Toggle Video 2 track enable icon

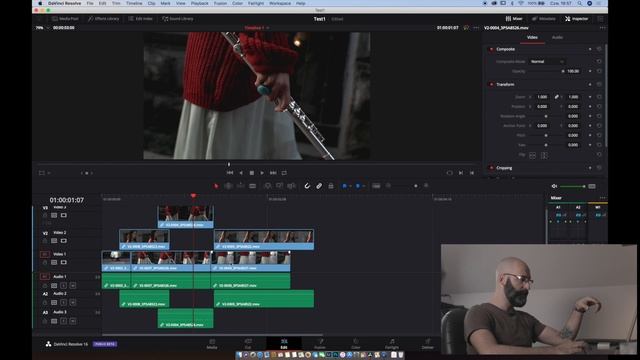64,241
